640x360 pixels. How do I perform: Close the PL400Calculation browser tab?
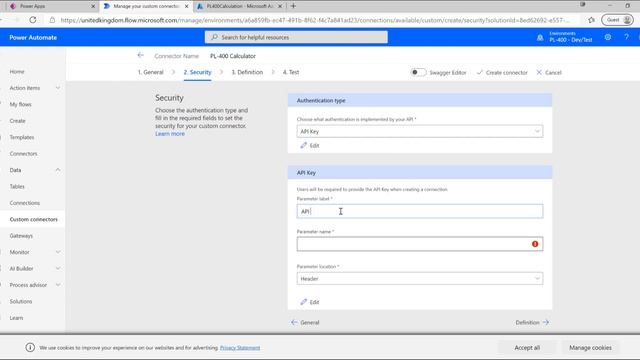280,6
